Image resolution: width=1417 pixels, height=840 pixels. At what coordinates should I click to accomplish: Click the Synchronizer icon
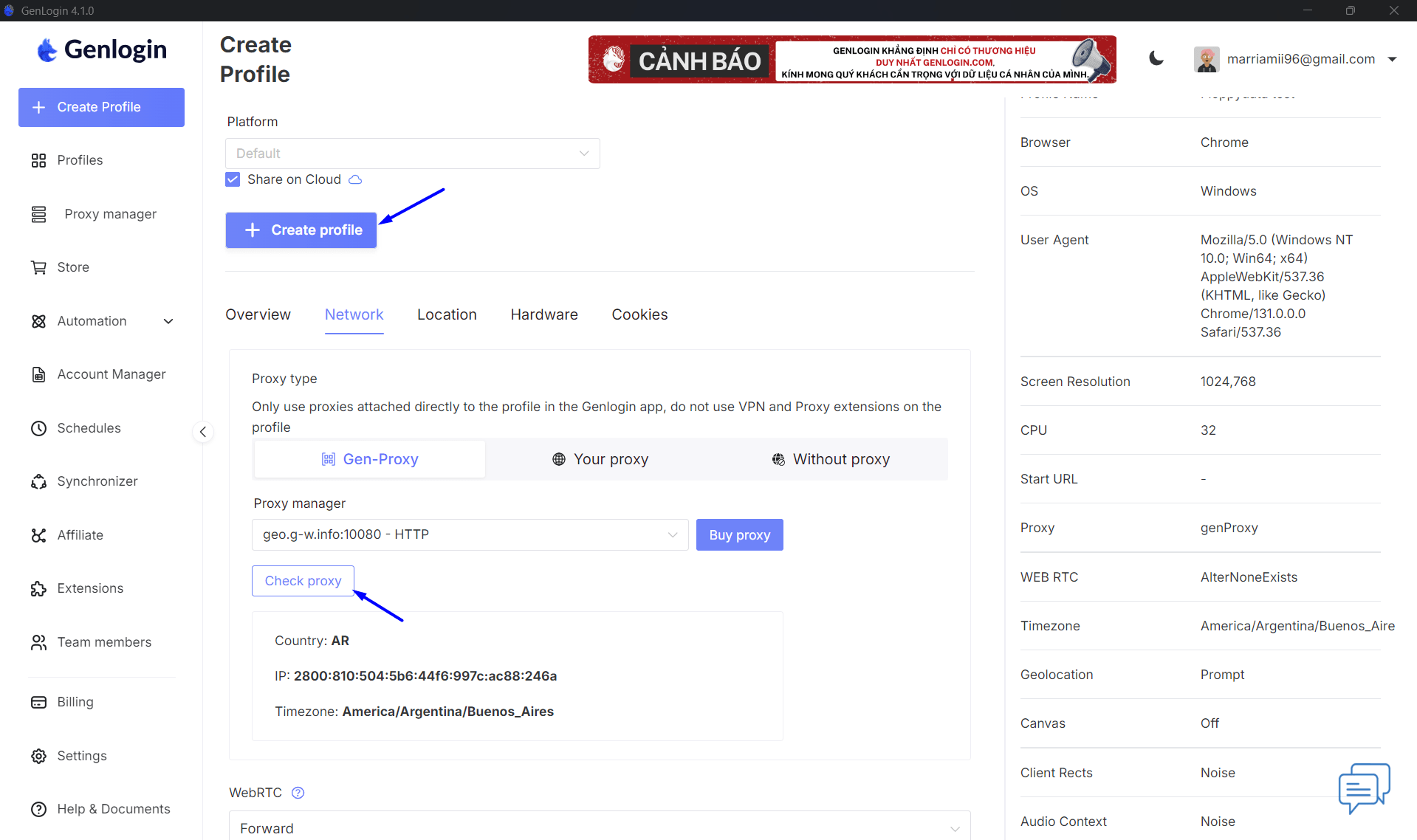(x=38, y=481)
